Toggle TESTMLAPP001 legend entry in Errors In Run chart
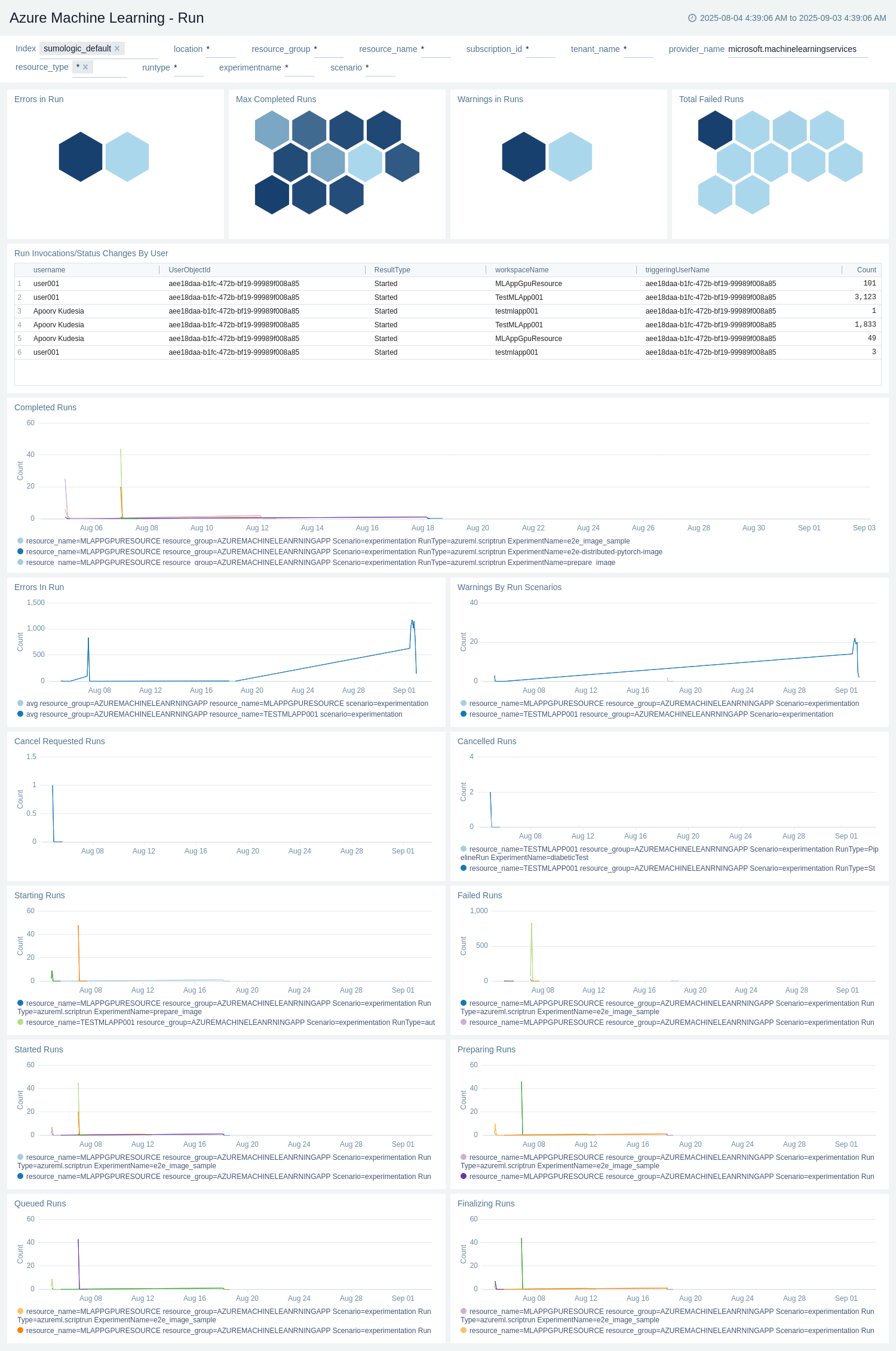This screenshot has height=1351, width=896. pyautogui.click(x=210, y=714)
